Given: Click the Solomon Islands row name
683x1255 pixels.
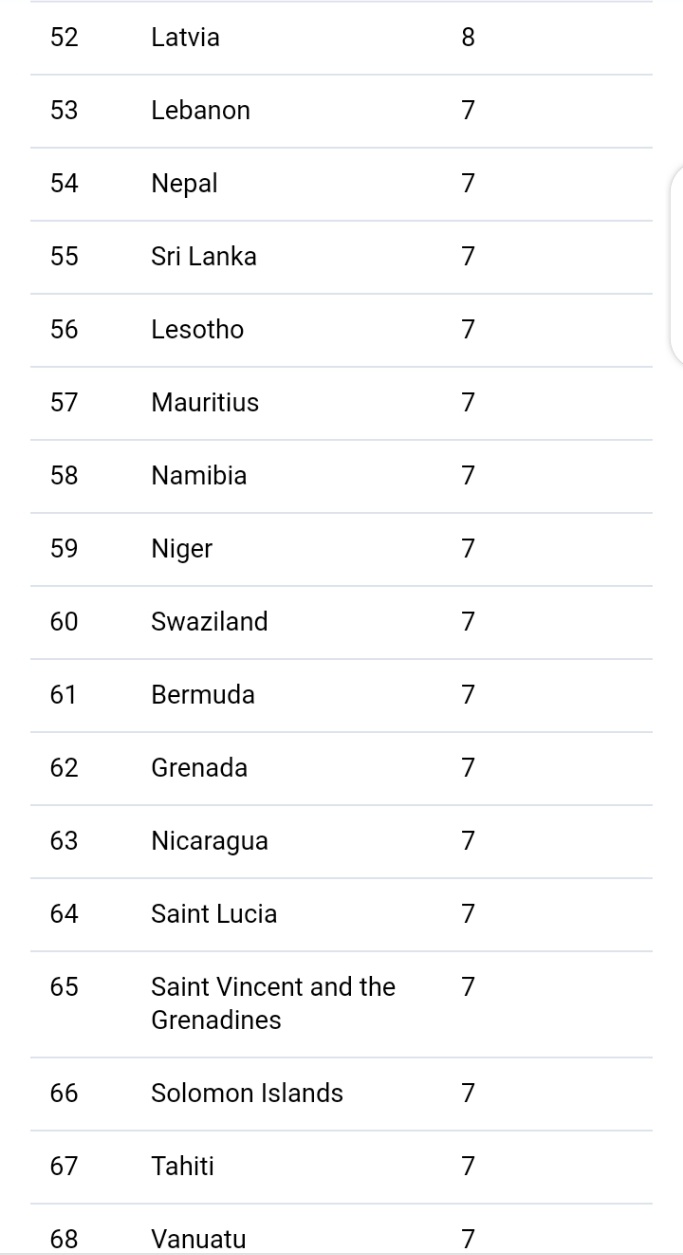Looking at the screenshot, I should point(246,1093).
